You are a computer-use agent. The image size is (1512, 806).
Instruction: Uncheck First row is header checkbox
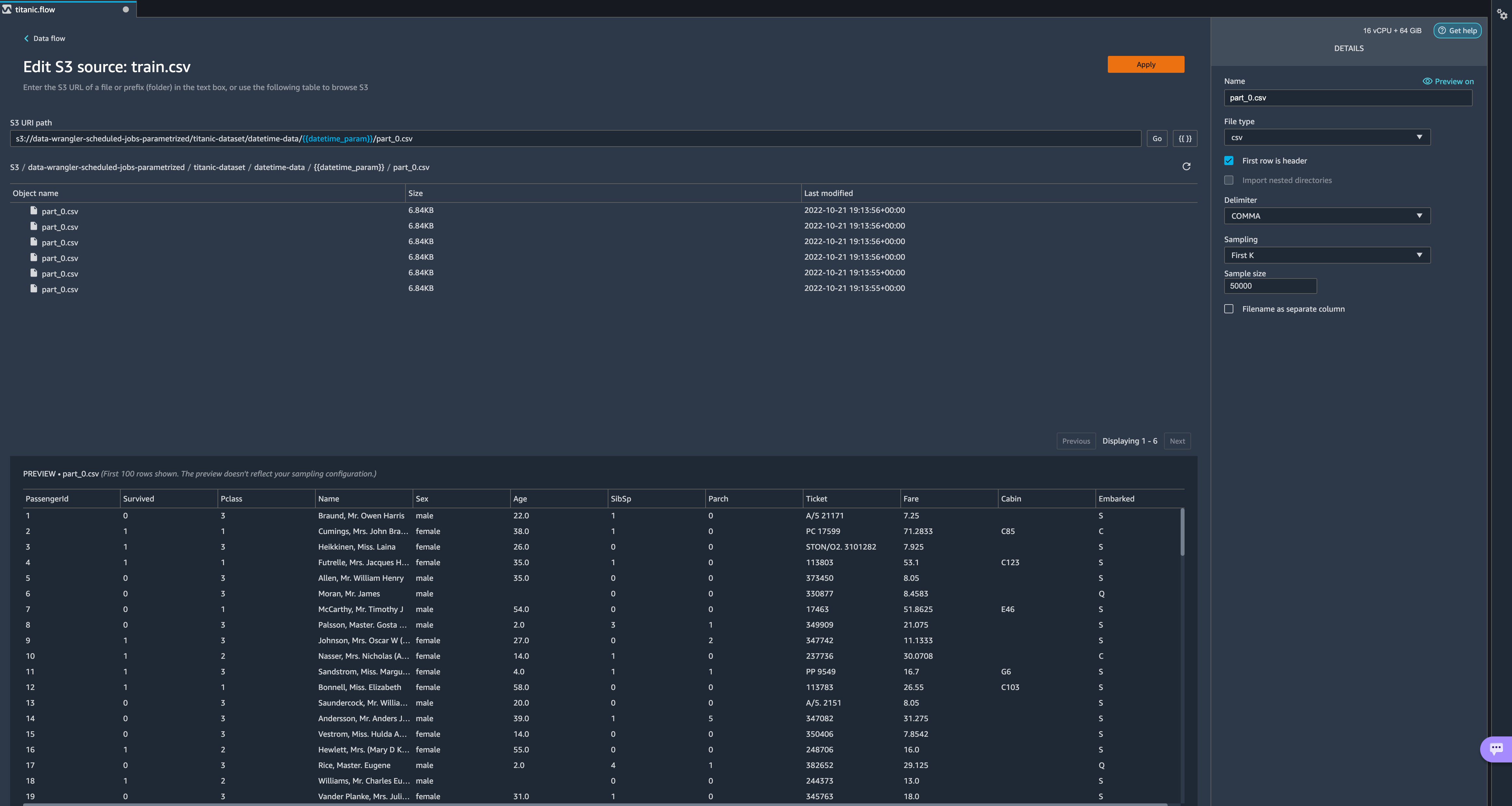point(1228,161)
